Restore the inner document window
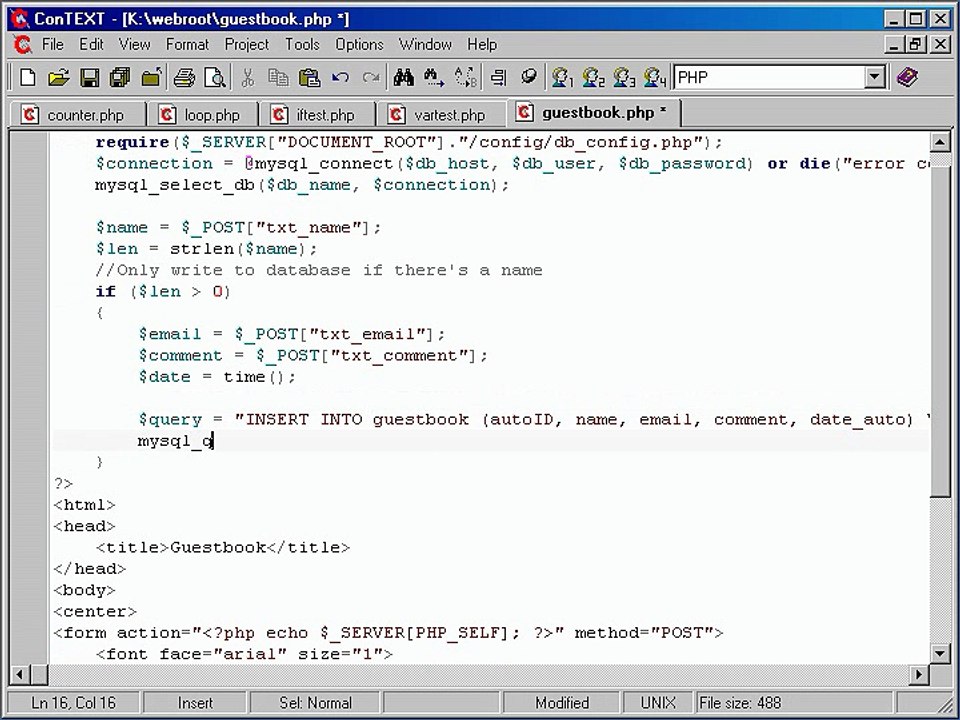The width and height of the screenshot is (960, 720). [916, 45]
